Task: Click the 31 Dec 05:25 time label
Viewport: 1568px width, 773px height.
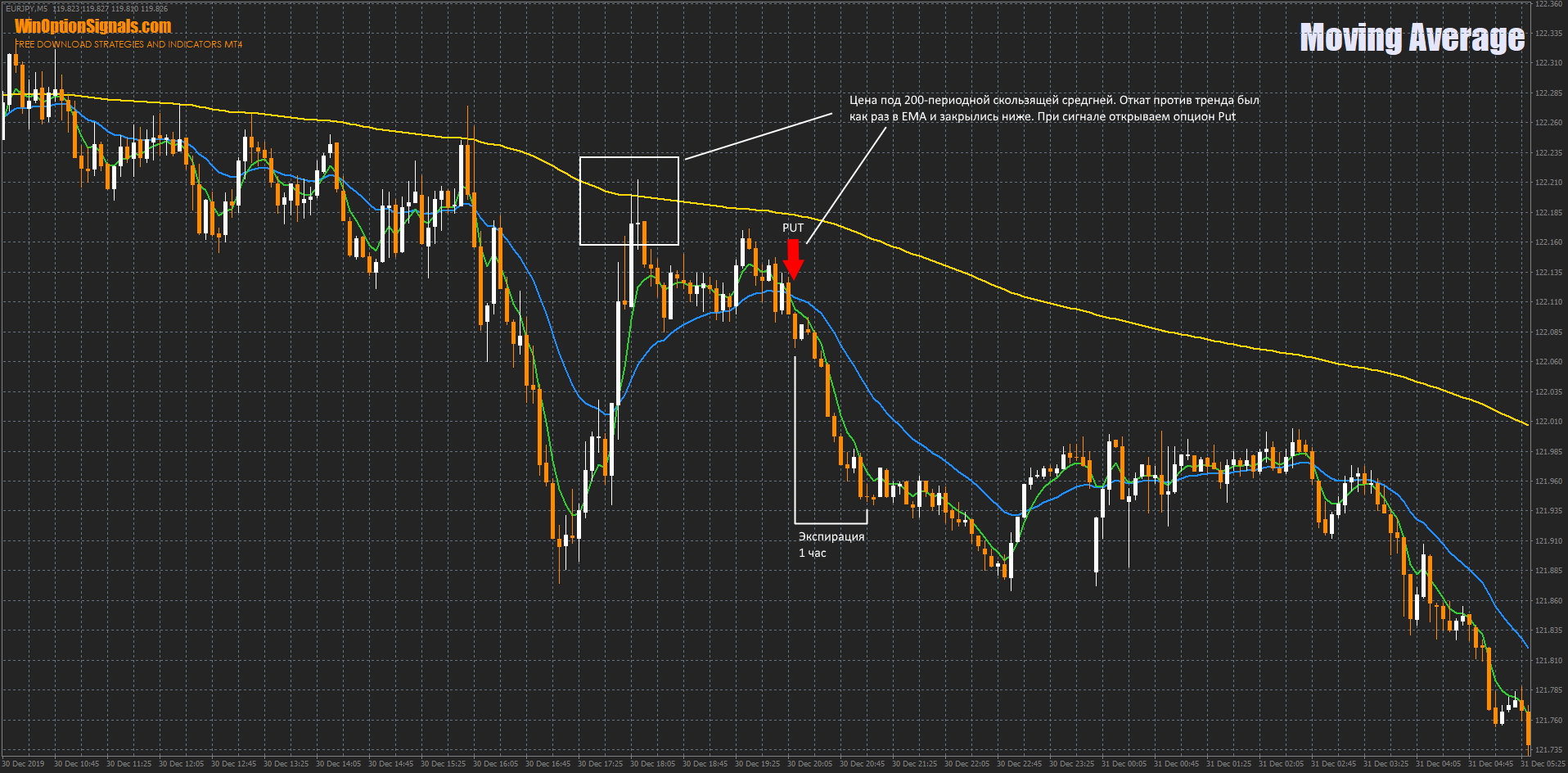Action: 1543,764
